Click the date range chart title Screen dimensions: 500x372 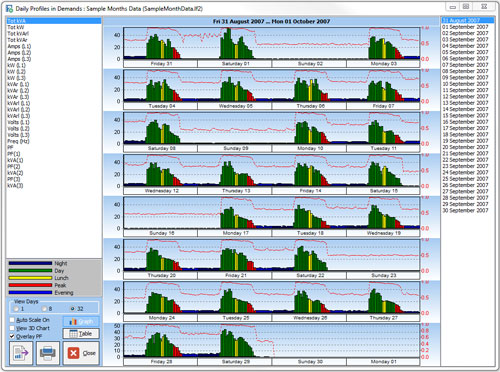[x=271, y=21]
